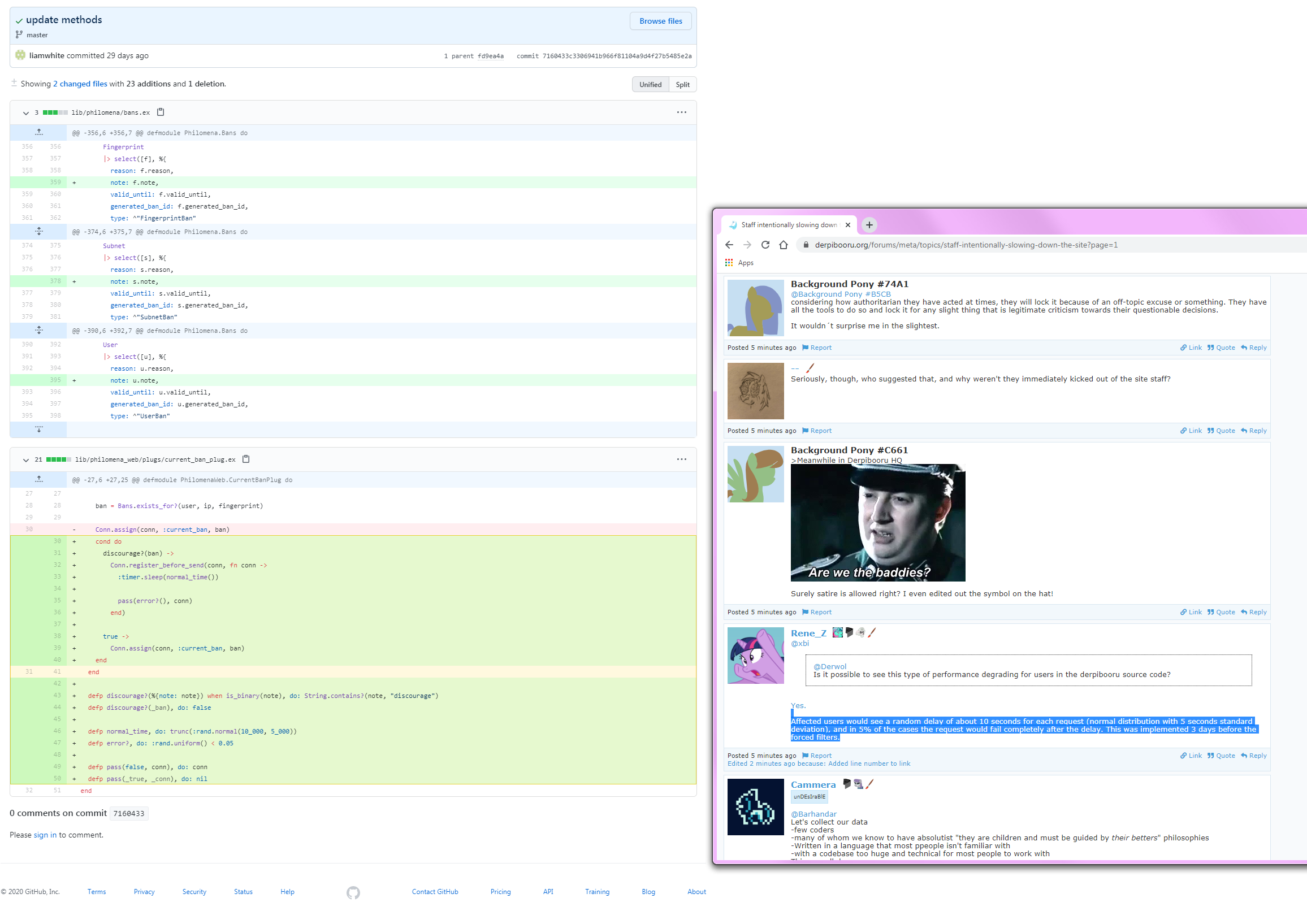Click Cammera's pixel avatar thumbnail

pos(755,807)
